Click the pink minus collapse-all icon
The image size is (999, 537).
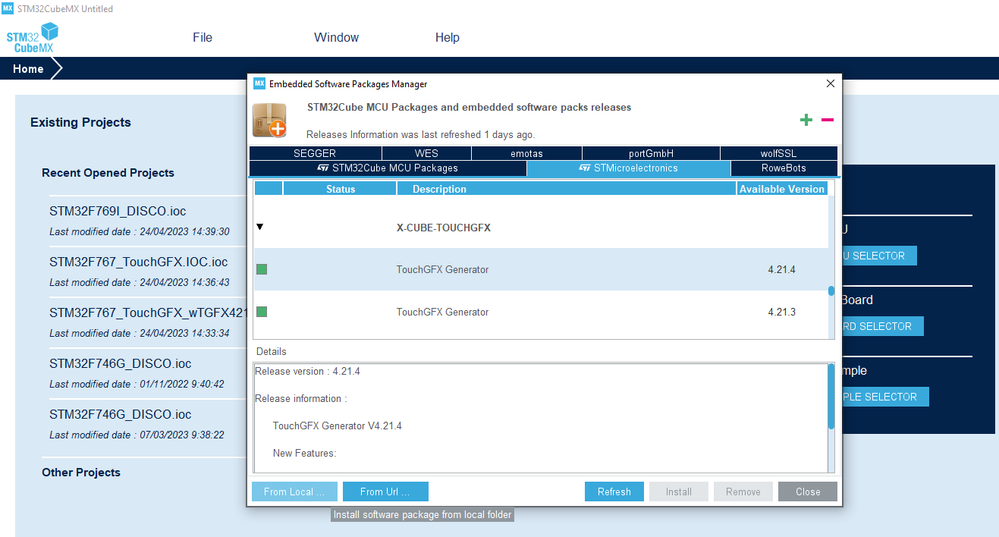click(827, 120)
